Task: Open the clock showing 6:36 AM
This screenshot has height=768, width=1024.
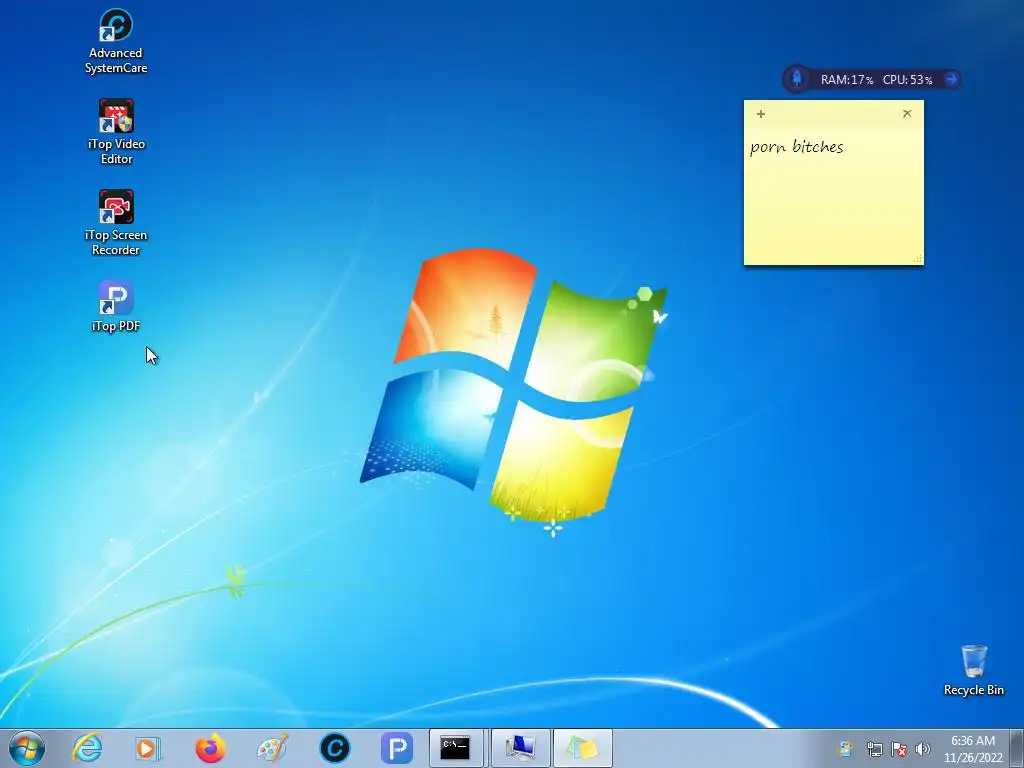Action: (973, 749)
